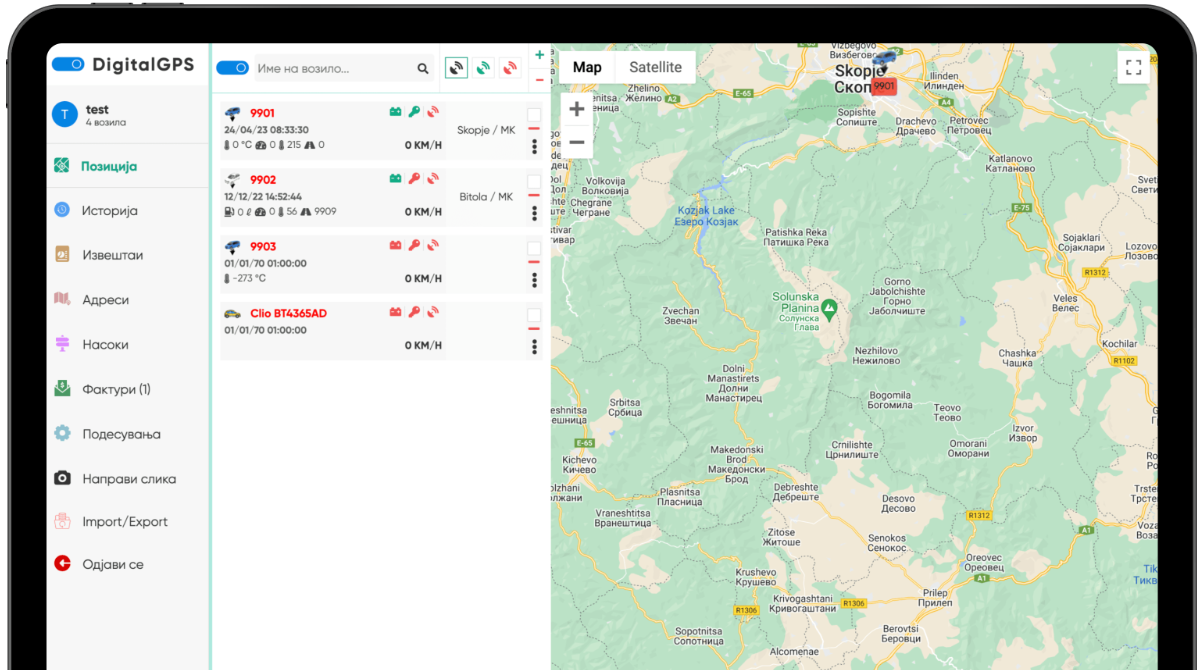The height and width of the screenshot is (670, 1200).
Task: Check the box for vehicle 9902
Action: 534,181
